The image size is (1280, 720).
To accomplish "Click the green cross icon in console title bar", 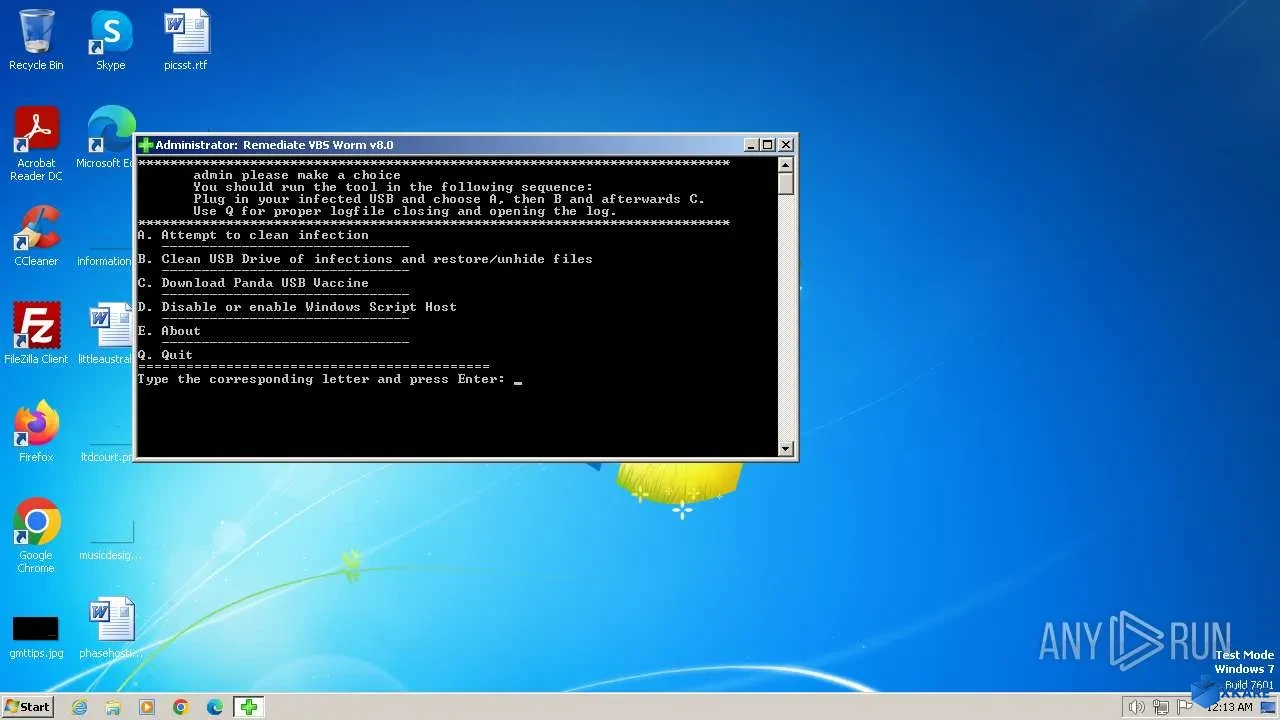I will tap(146, 145).
